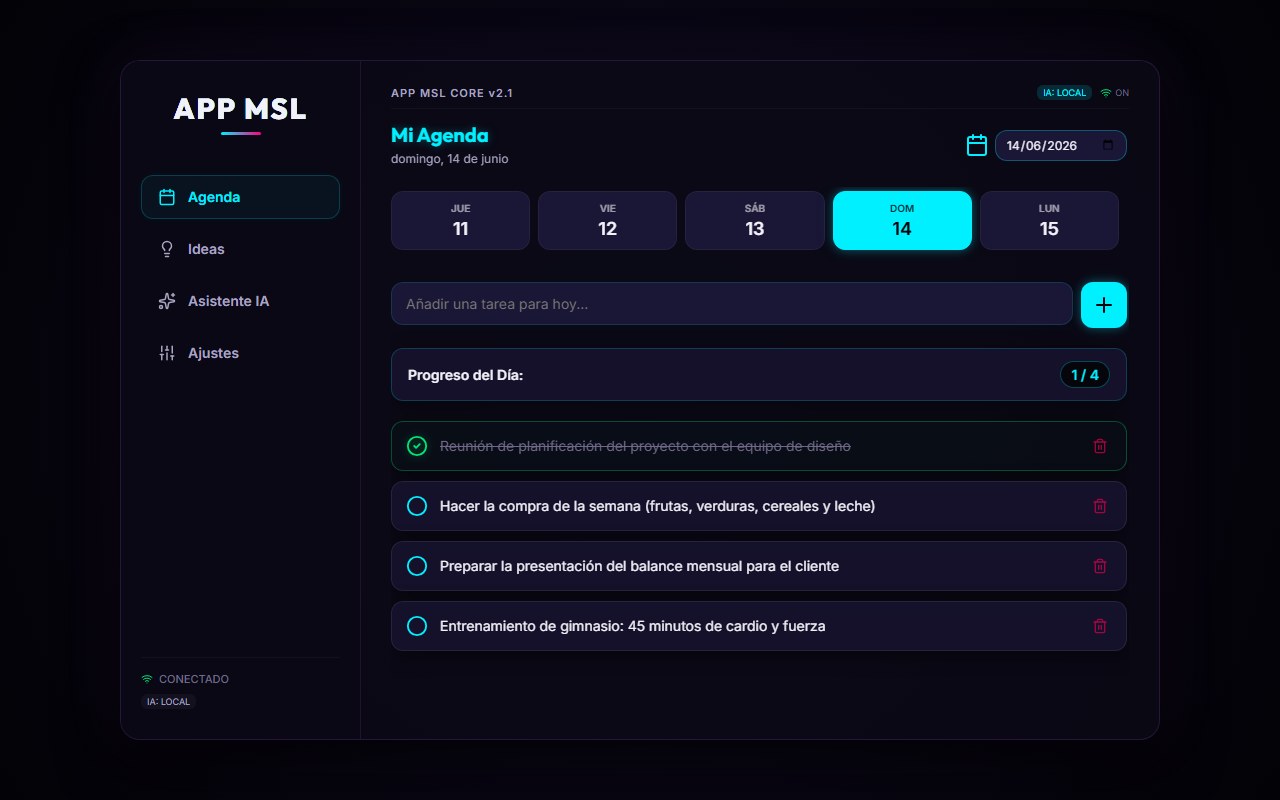Delete the 'Hacer la compra' task

pyautogui.click(x=1100, y=506)
